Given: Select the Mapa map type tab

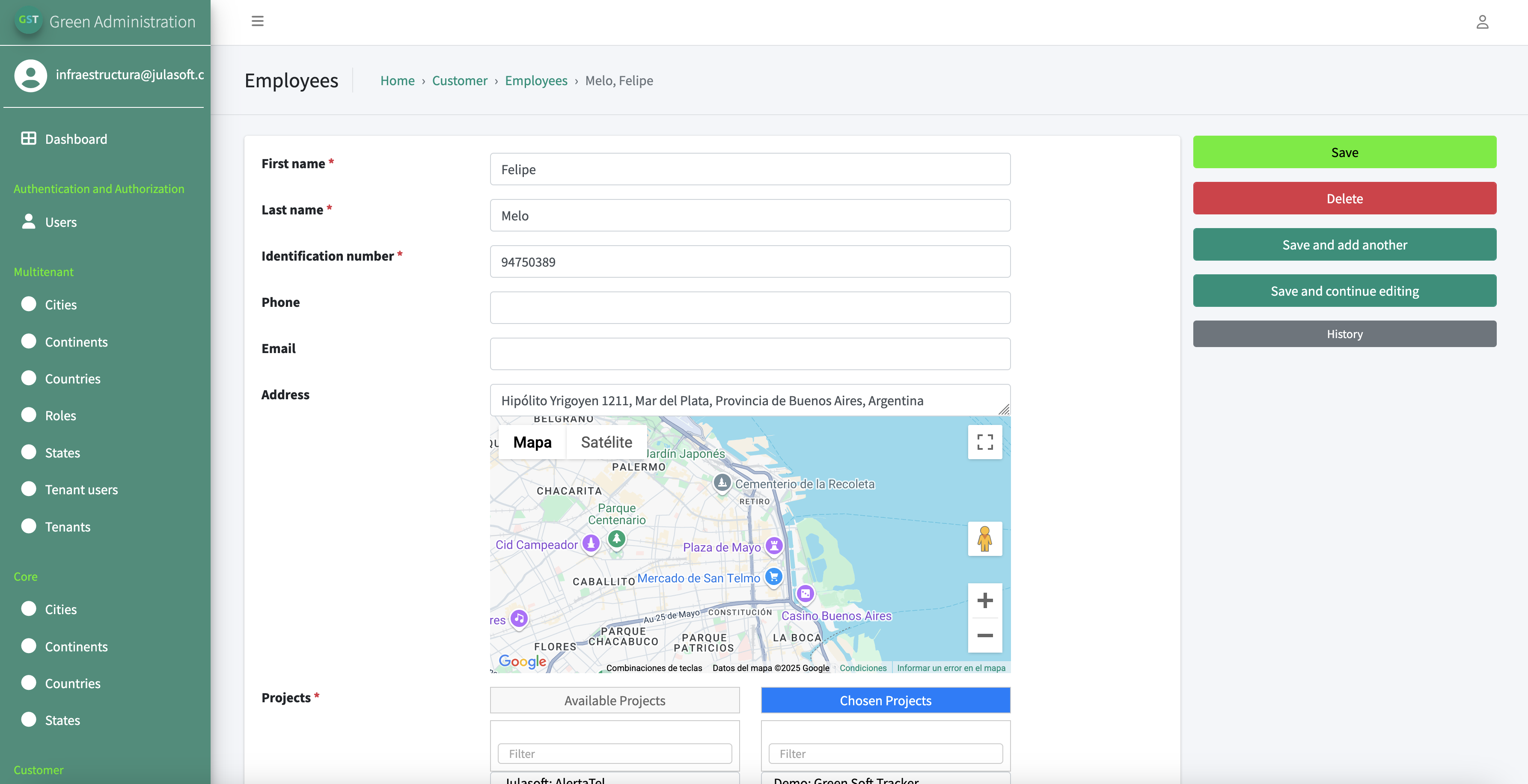Looking at the screenshot, I should [x=532, y=442].
